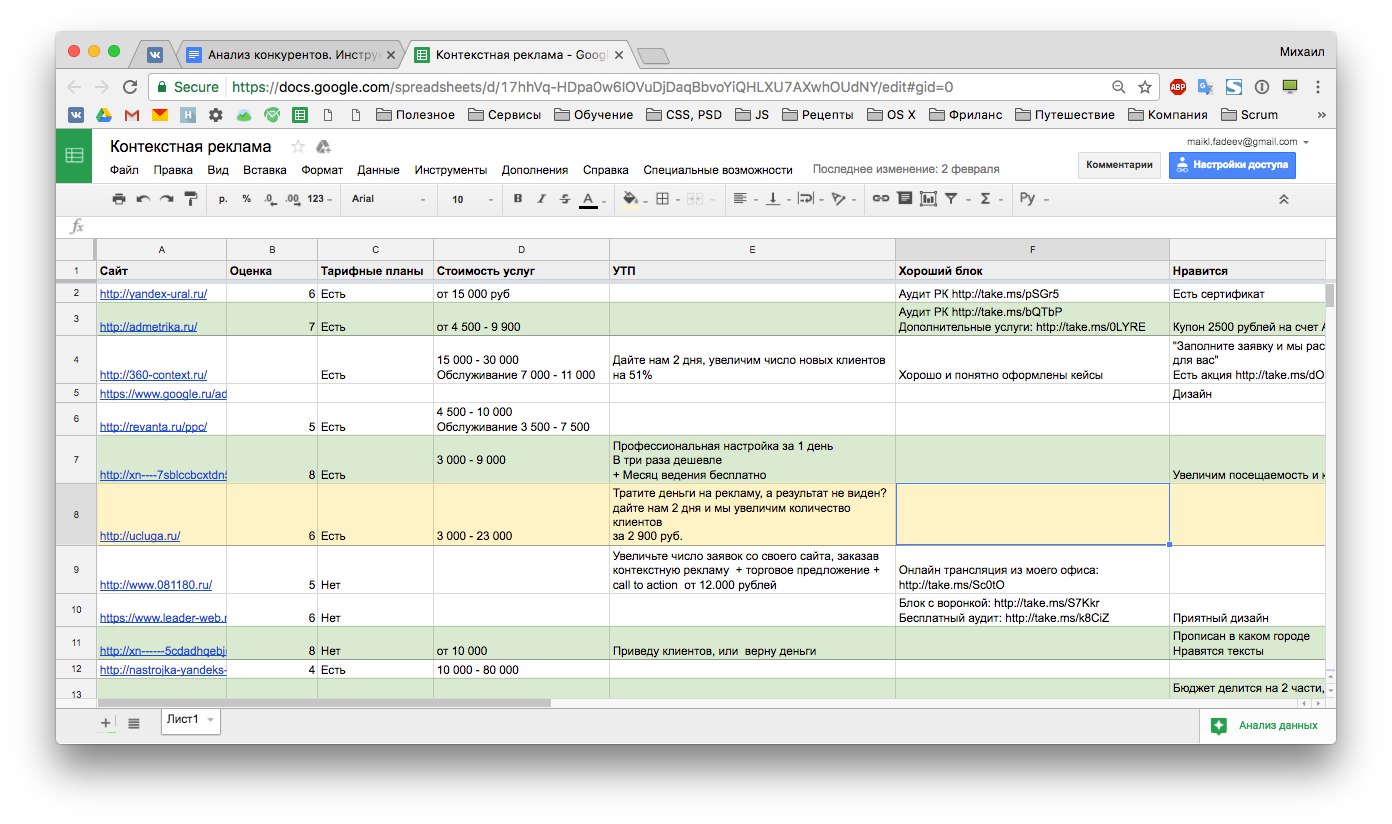This screenshot has width=1392, height=824.
Task: Open horizontal align dropdown
Action: point(745,199)
